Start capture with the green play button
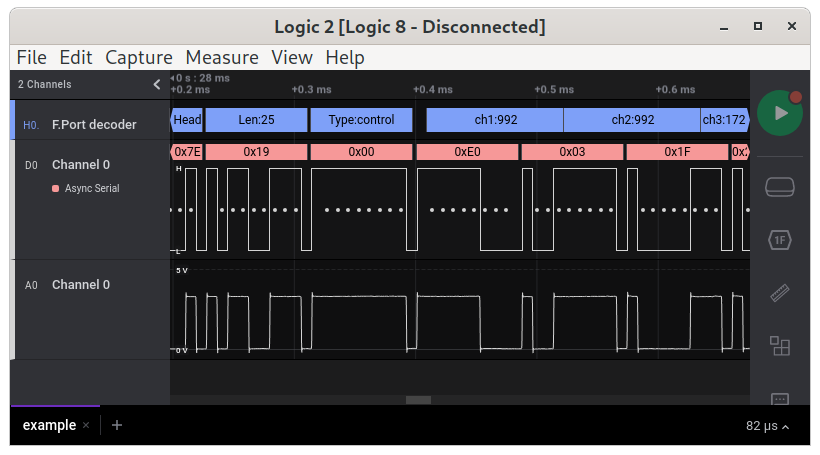The height and width of the screenshot is (455, 820). click(780, 113)
